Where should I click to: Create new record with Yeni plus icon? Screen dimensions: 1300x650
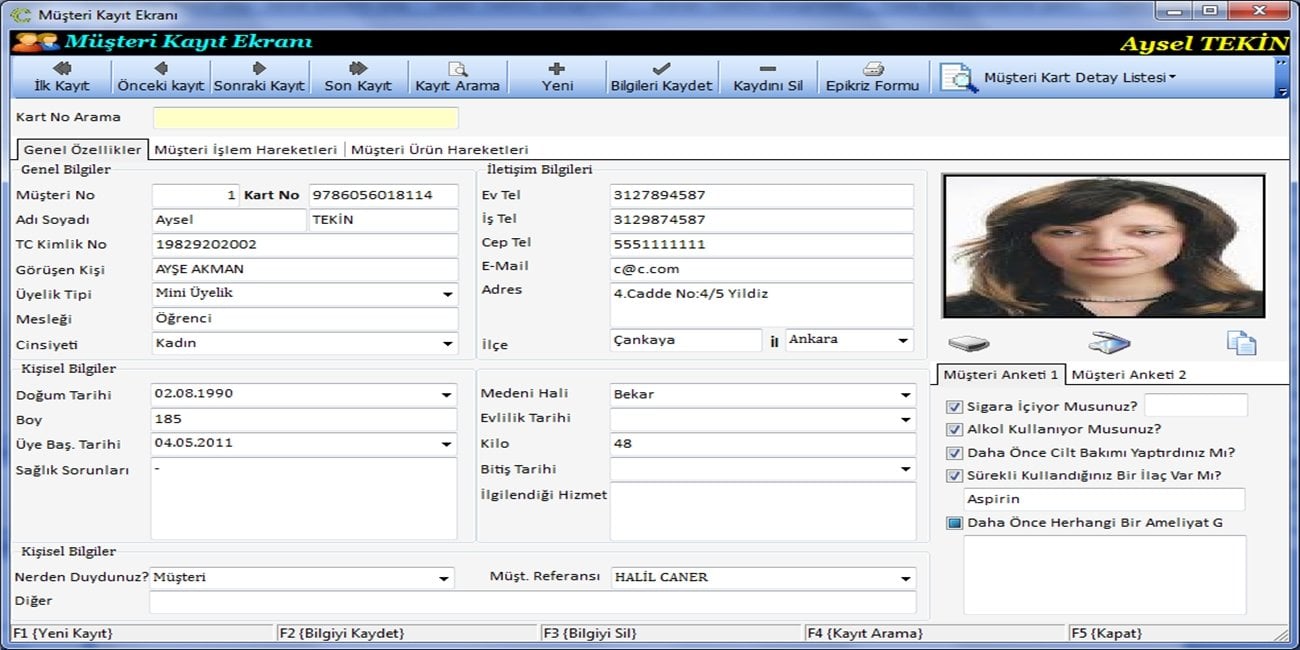(x=557, y=76)
